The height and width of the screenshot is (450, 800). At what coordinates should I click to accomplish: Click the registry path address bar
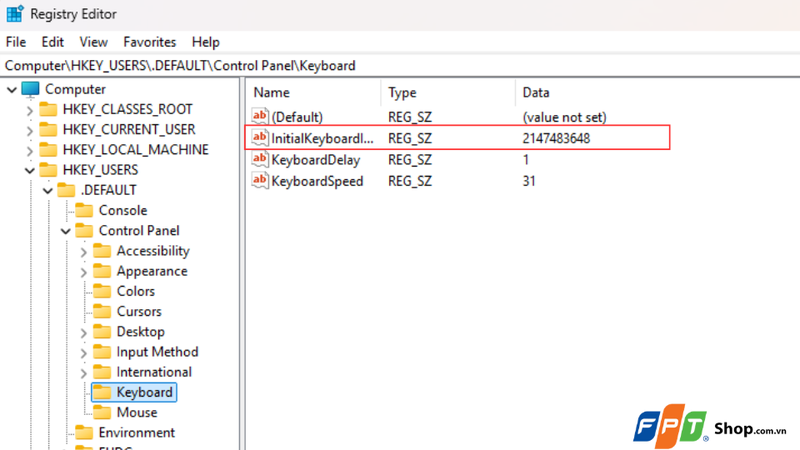(400, 66)
